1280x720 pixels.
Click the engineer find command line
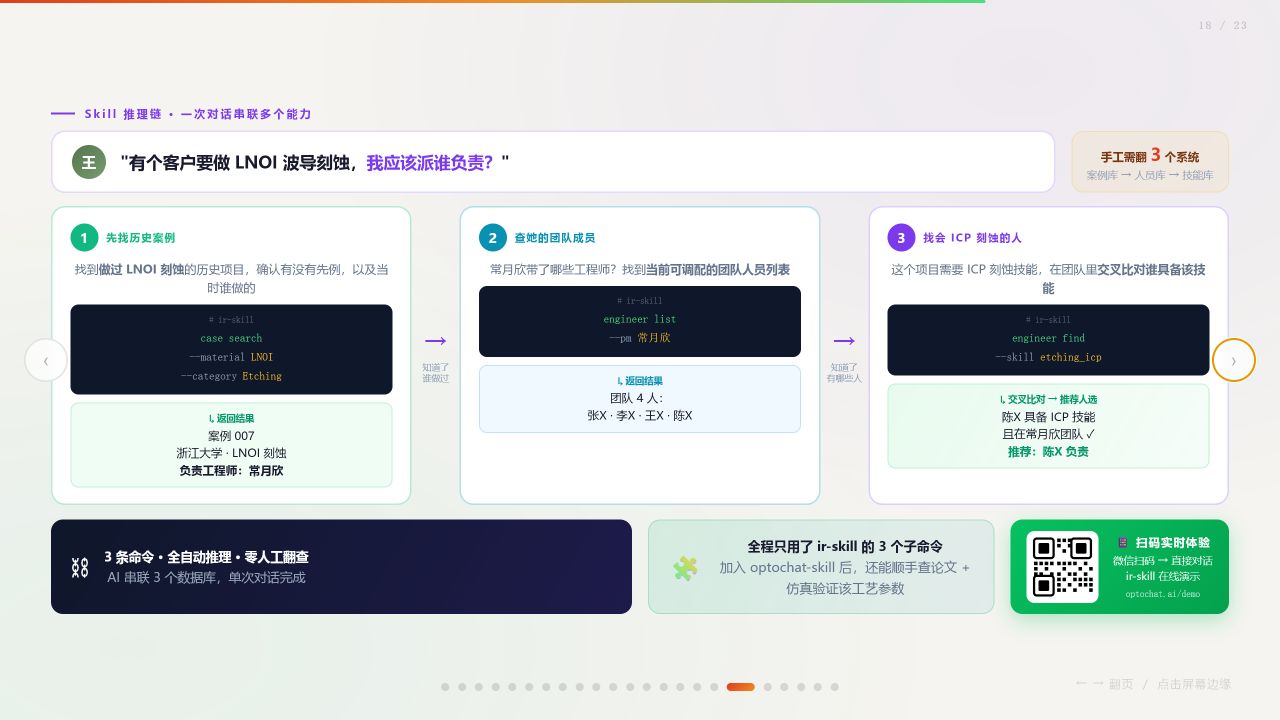pos(1048,338)
